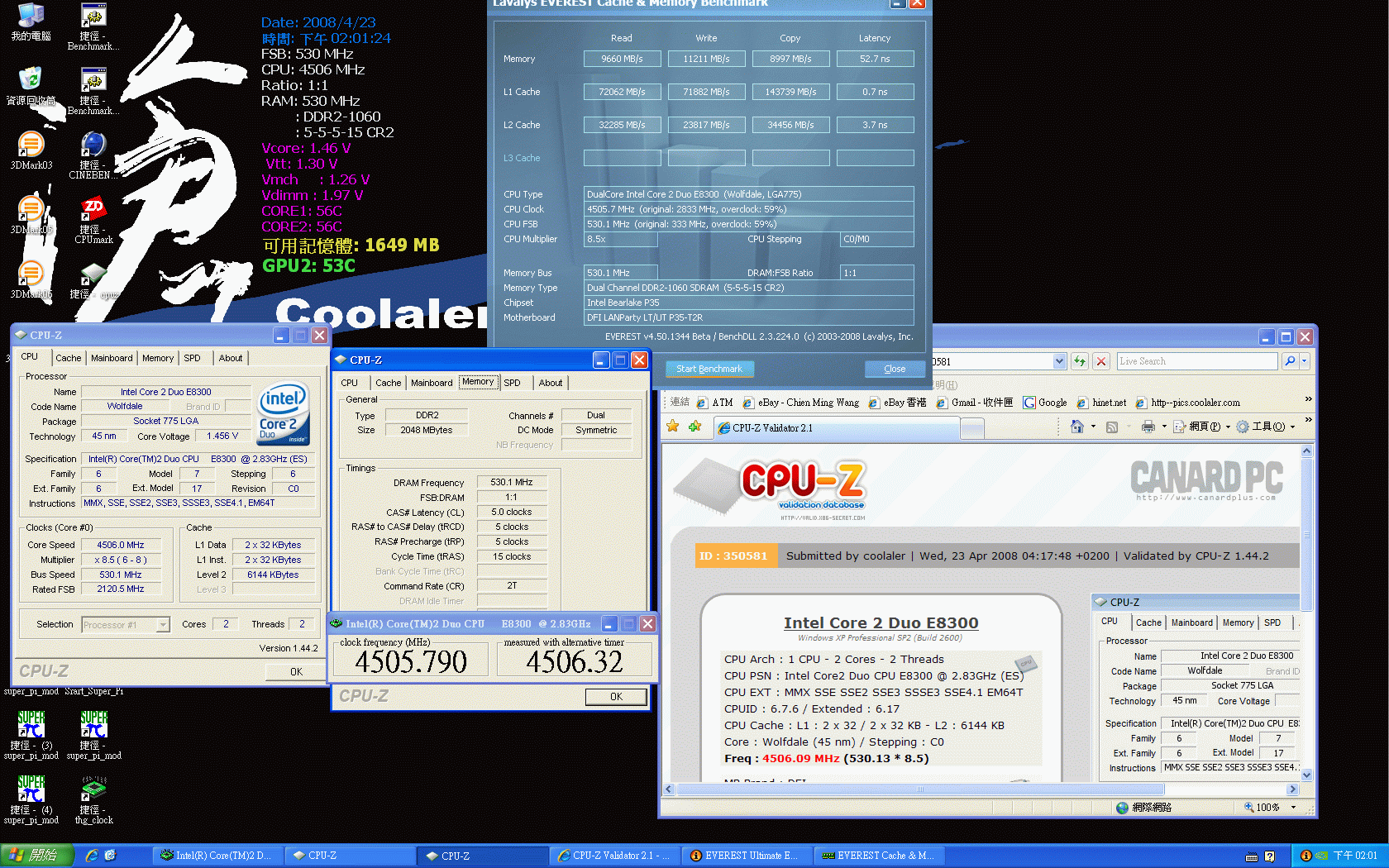Open the About tab in CPU-Z memory window

click(551, 383)
